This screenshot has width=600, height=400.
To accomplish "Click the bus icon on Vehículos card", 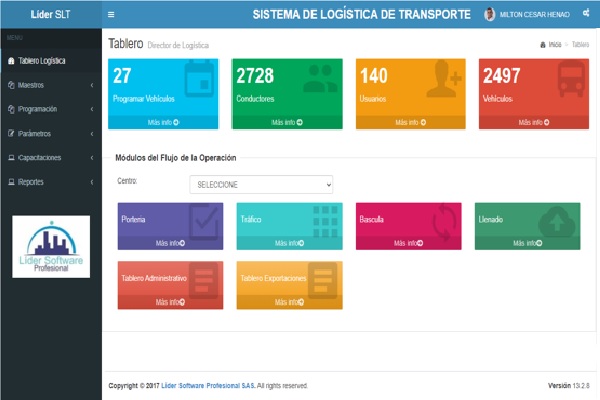I will click(x=567, y=82).
